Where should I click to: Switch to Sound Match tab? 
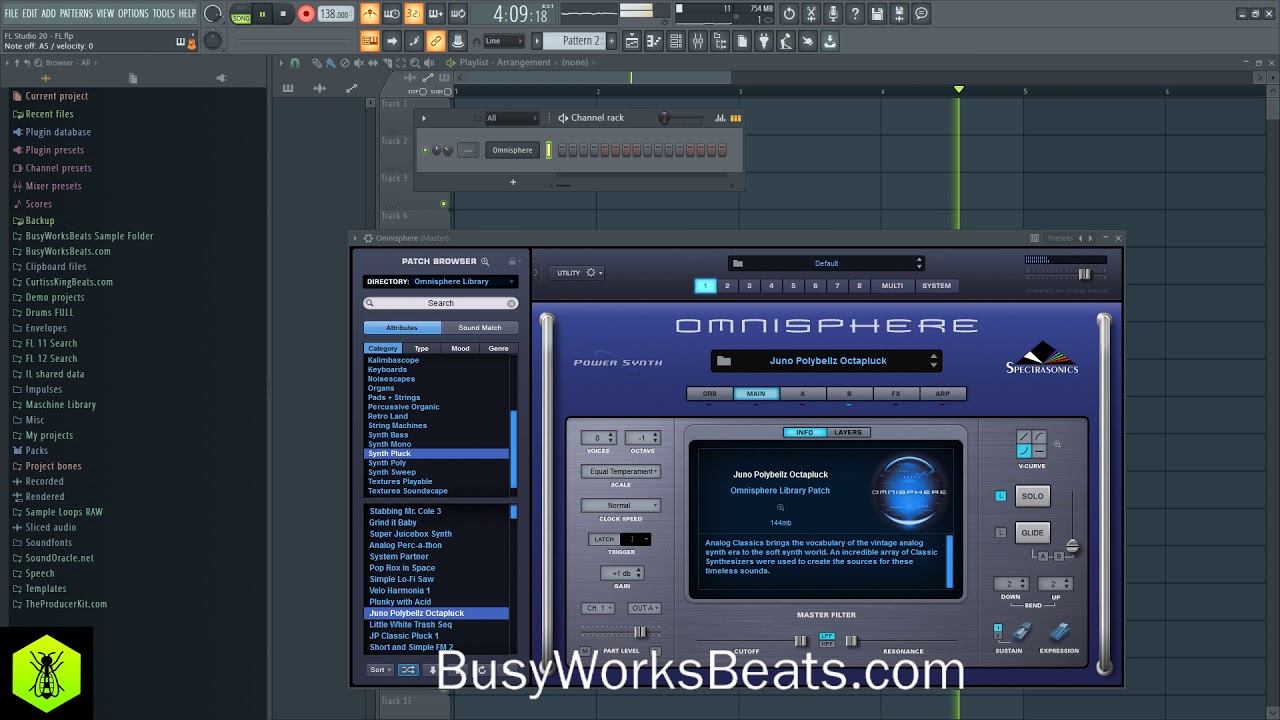coord(480,328)
